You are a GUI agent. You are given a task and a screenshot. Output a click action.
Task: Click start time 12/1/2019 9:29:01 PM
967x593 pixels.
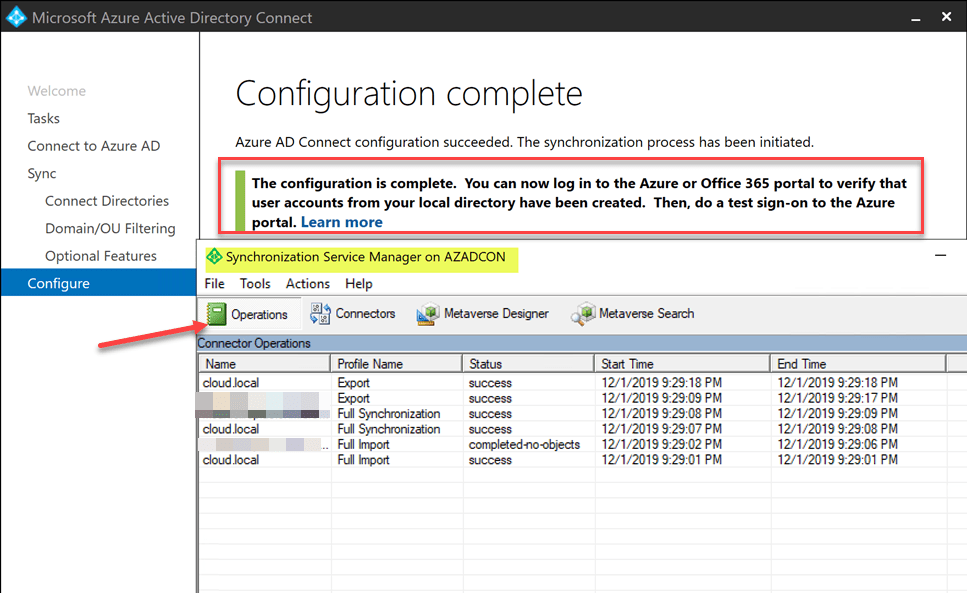662,460
